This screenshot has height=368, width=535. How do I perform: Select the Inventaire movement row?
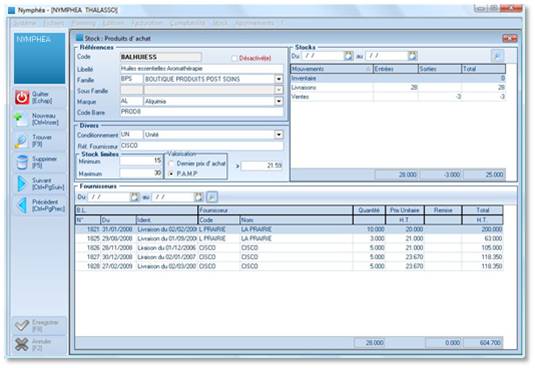398,78
